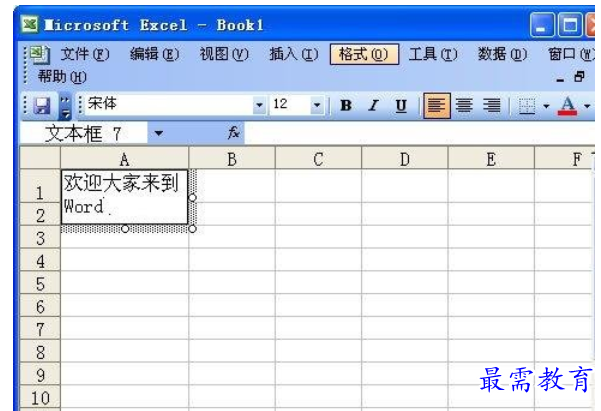
Task: Select column D header
Action: click(405, 158)
